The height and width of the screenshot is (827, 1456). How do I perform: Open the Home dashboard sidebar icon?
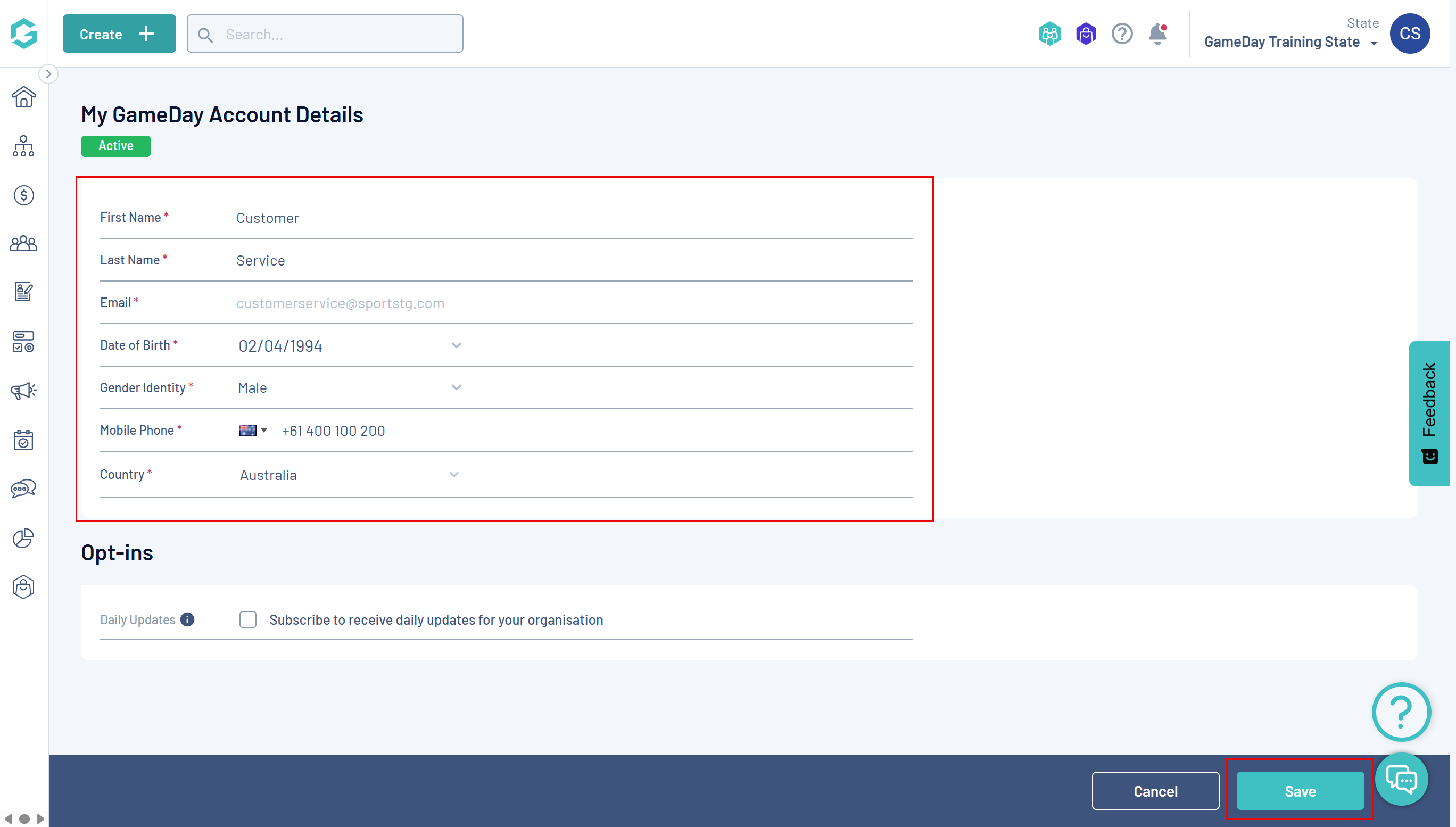[x=23, y=97]
